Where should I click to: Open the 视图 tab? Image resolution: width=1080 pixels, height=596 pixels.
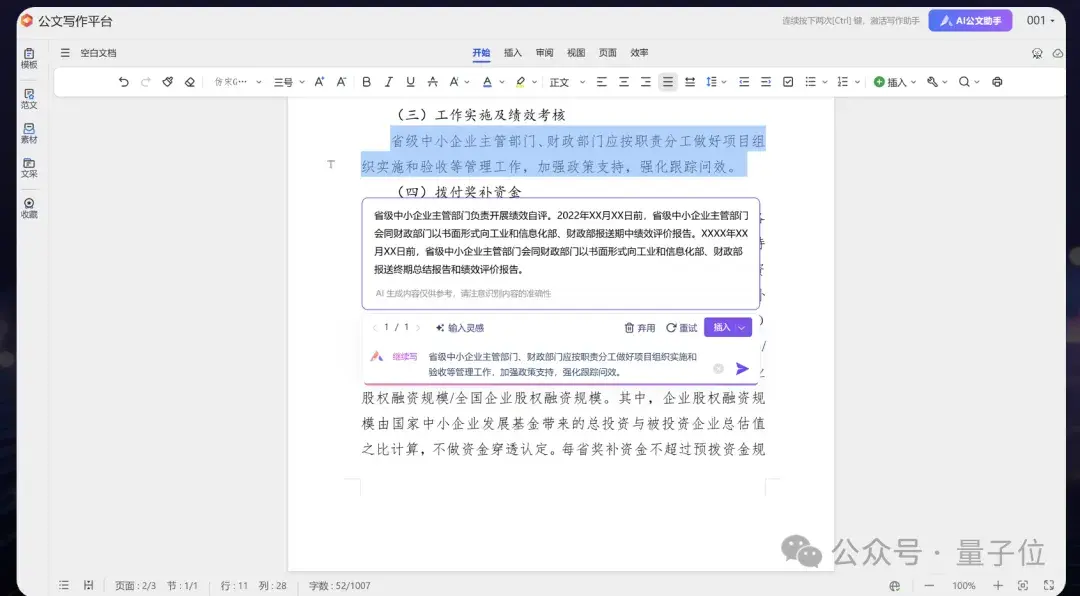[576, 53]
